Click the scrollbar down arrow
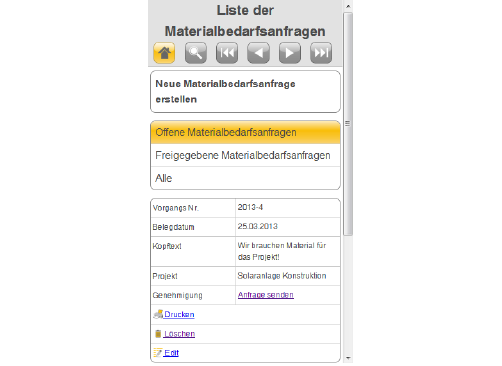 point(348,358)
